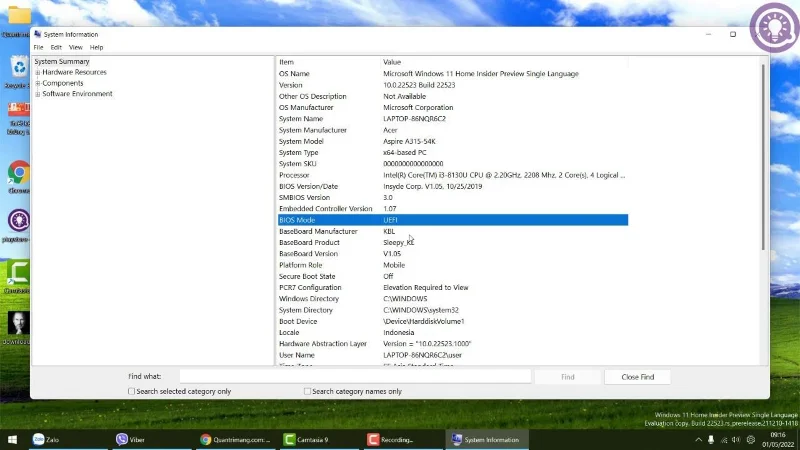
Task: Expand the Software Environment tree node
Action: [x=38, y=94]
